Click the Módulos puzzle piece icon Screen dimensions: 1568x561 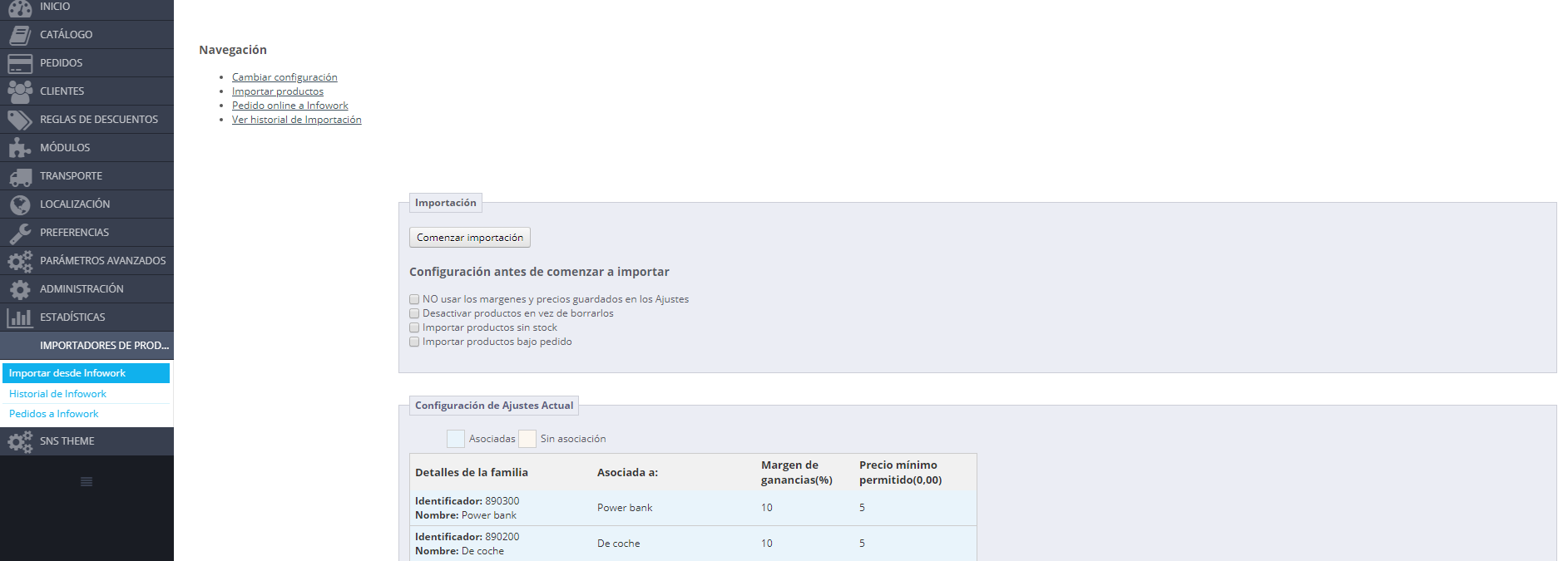click(20, 148)
